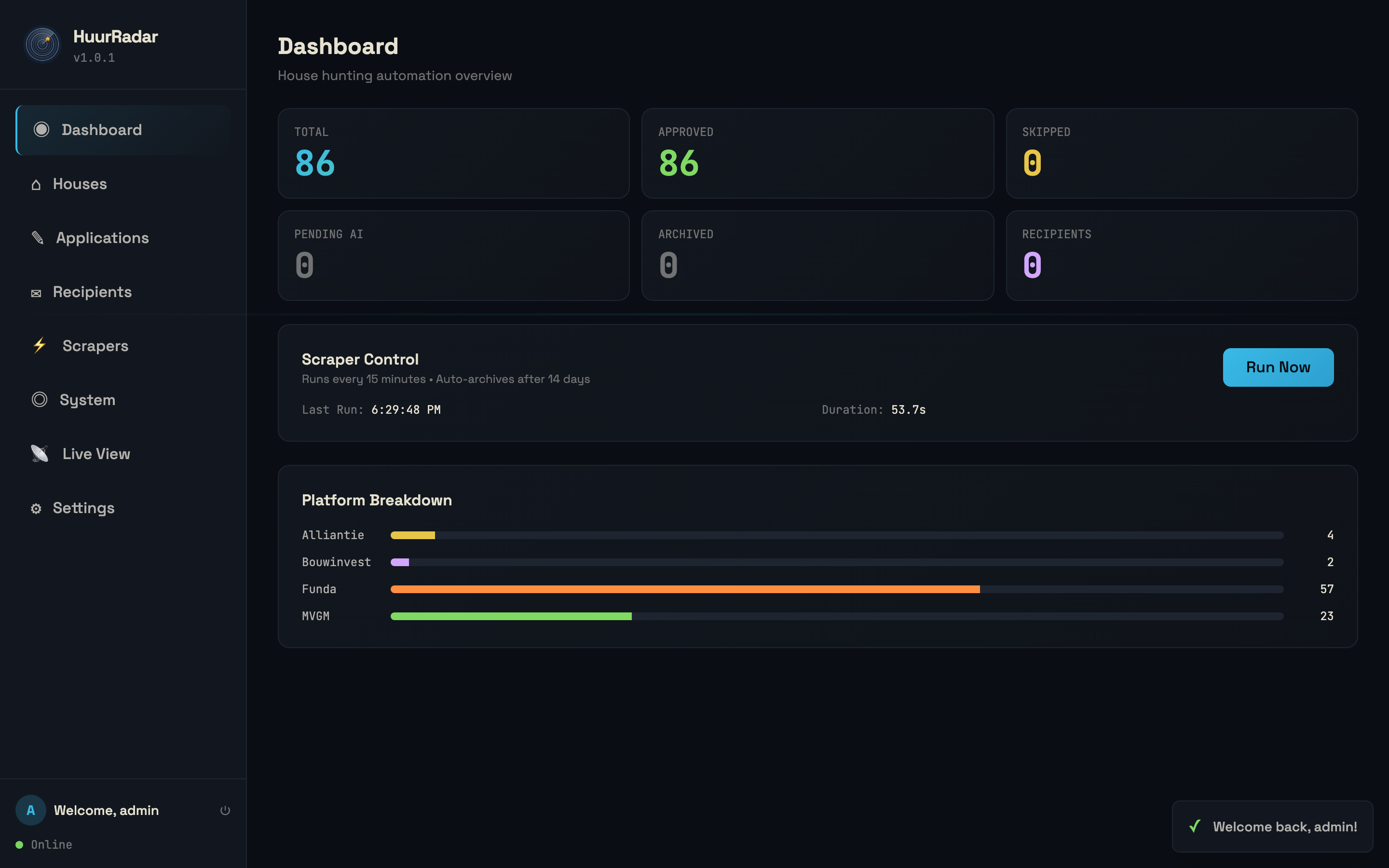Click the HuurRadar radar logo icon
The image size is (1389, 868).
[42, 45]
